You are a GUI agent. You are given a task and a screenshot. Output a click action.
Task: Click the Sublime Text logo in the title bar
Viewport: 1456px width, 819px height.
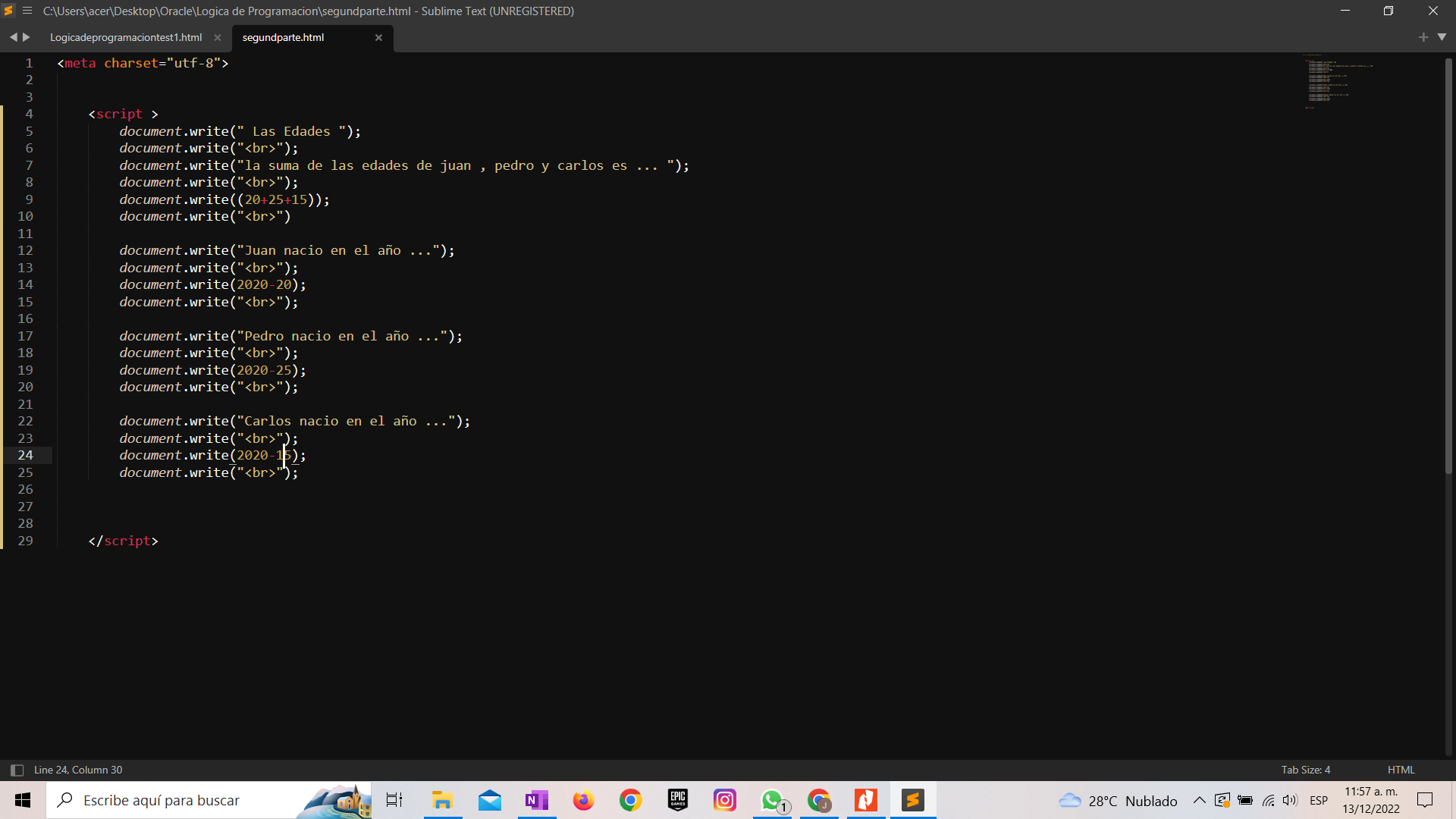point(9,11)
